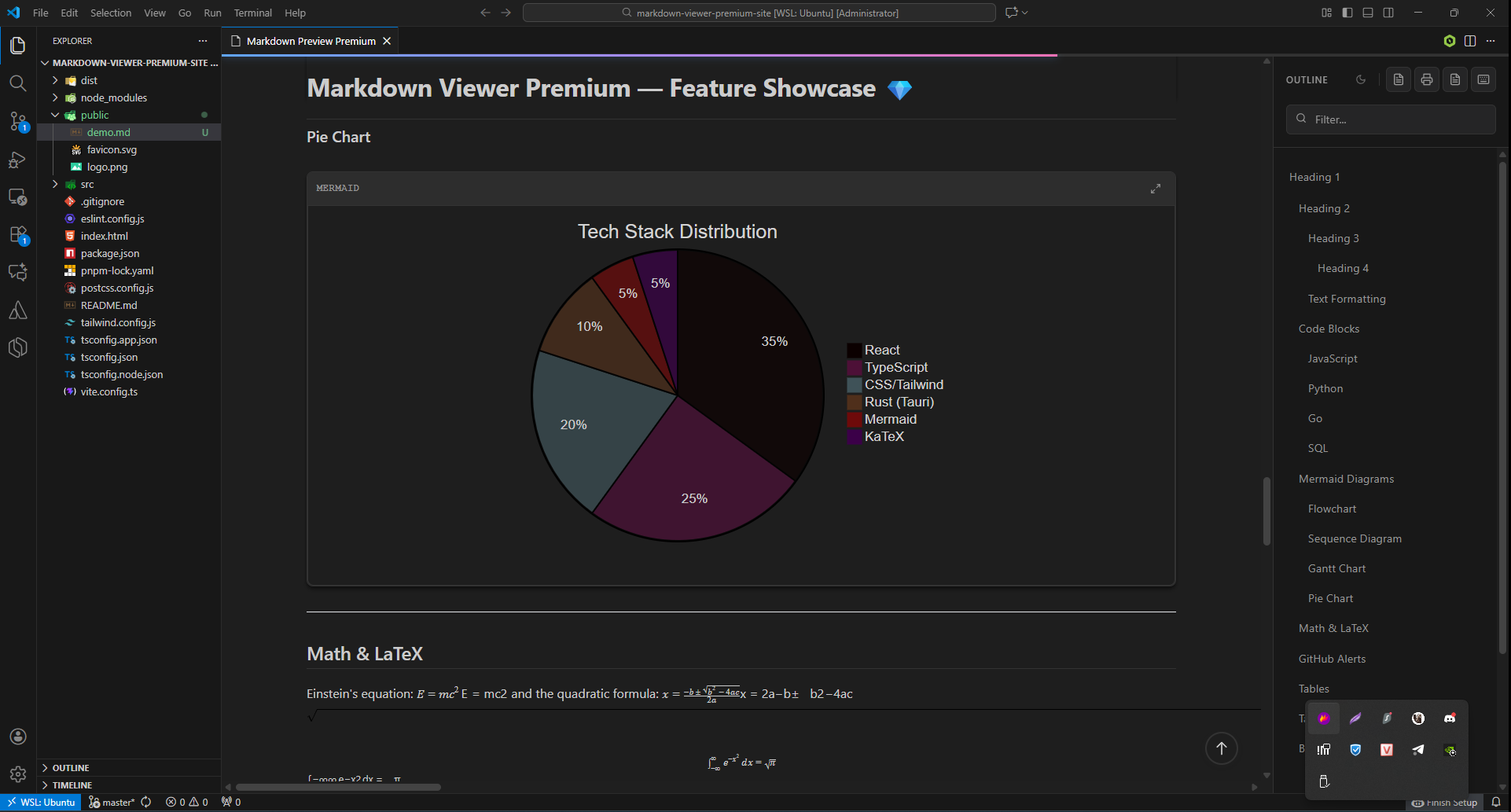Screen dimensions: 1511x812
Task: Open the Terminal menu
Action: tap(252, 13)
